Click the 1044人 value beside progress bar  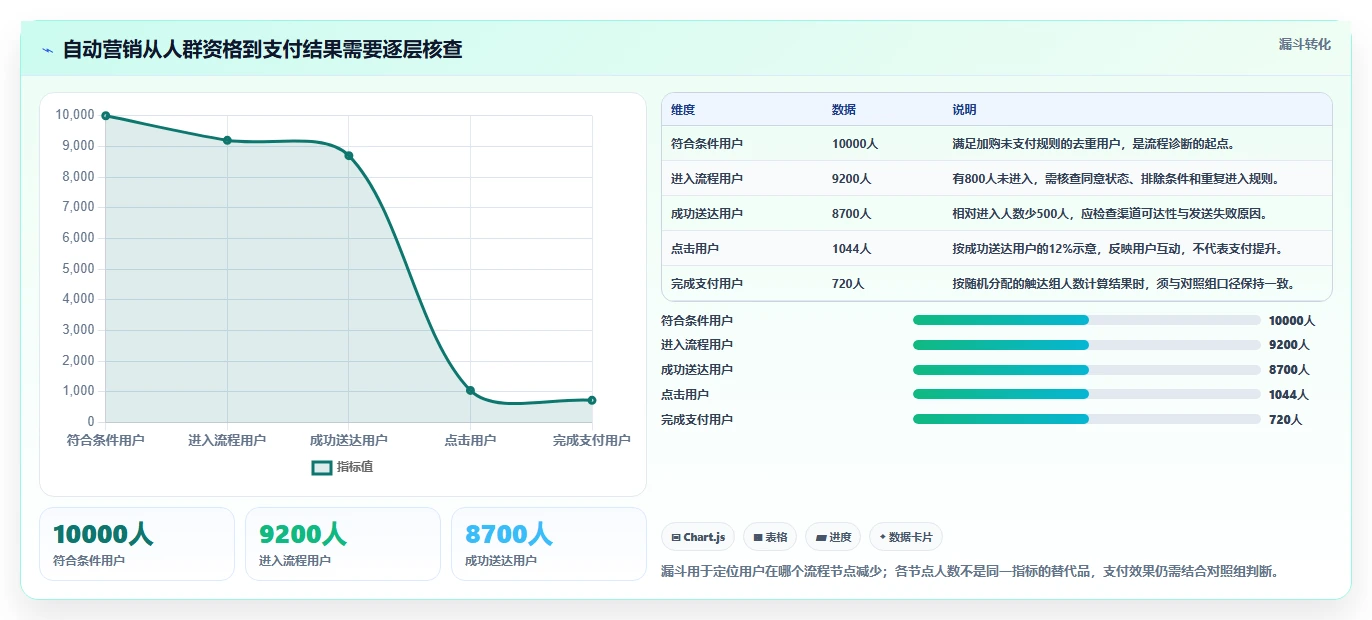[x=1289, y=395]
